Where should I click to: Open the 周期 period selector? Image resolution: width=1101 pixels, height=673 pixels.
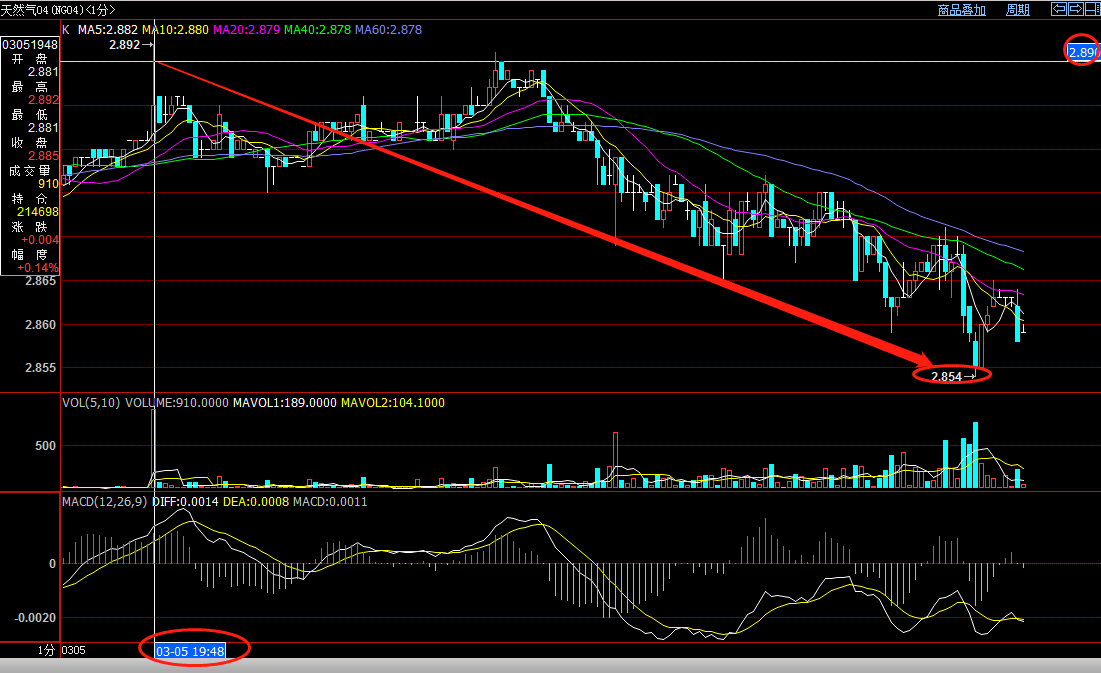1017,10
